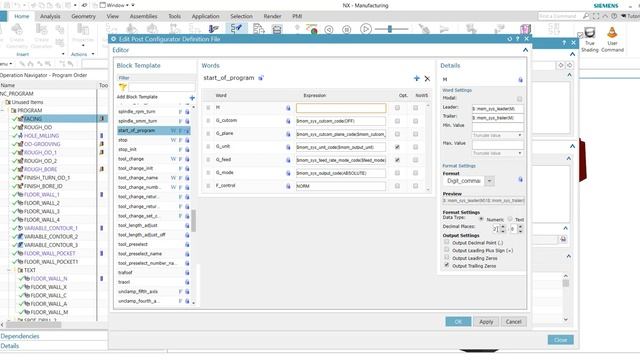This screenshot has width=640, height=360.
Task: Click True Shading icon in ribbon
Action: (589, 33)
